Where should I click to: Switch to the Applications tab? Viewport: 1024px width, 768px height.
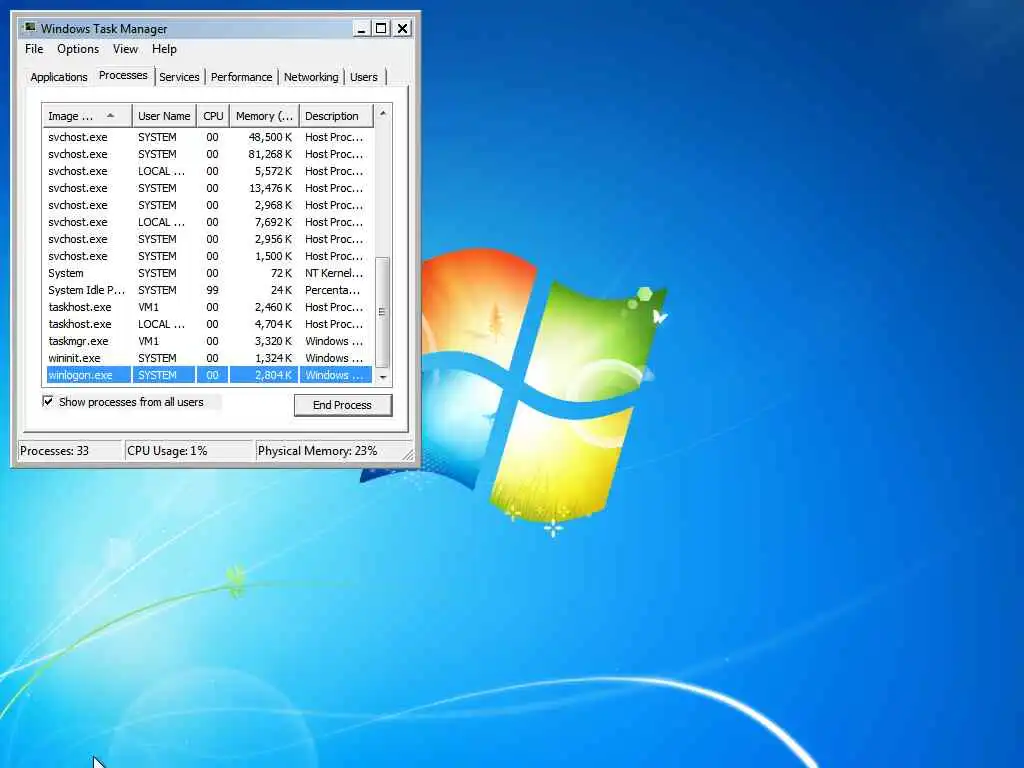59,77
